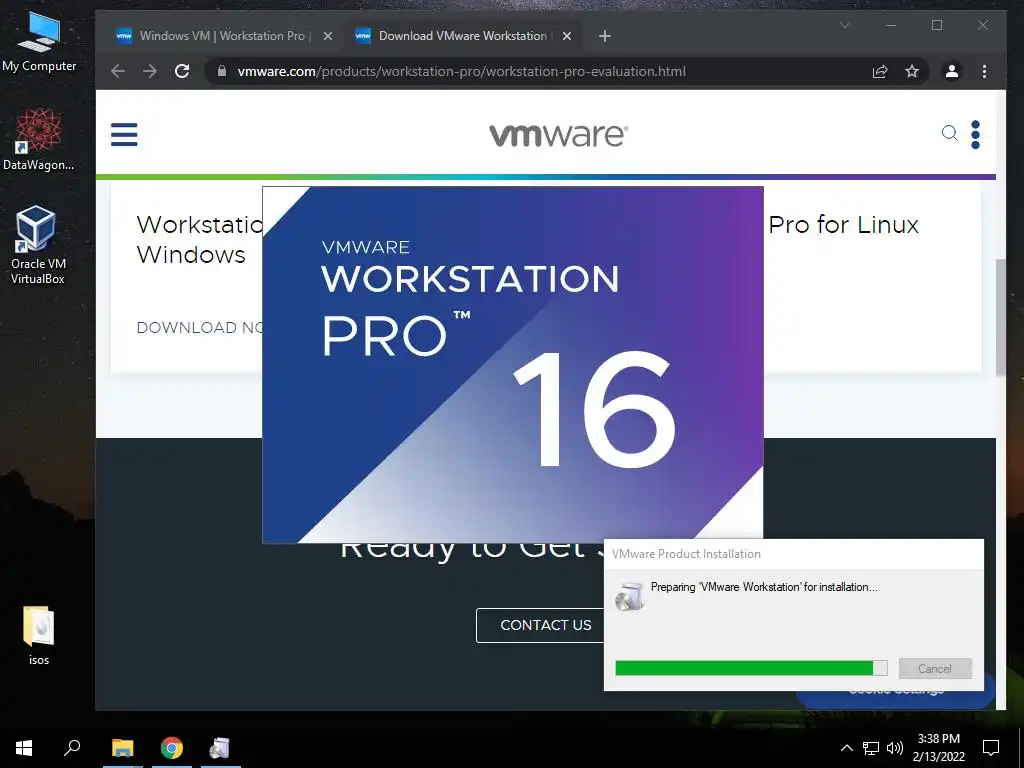Open File Explorer from the taskbar

122,748
